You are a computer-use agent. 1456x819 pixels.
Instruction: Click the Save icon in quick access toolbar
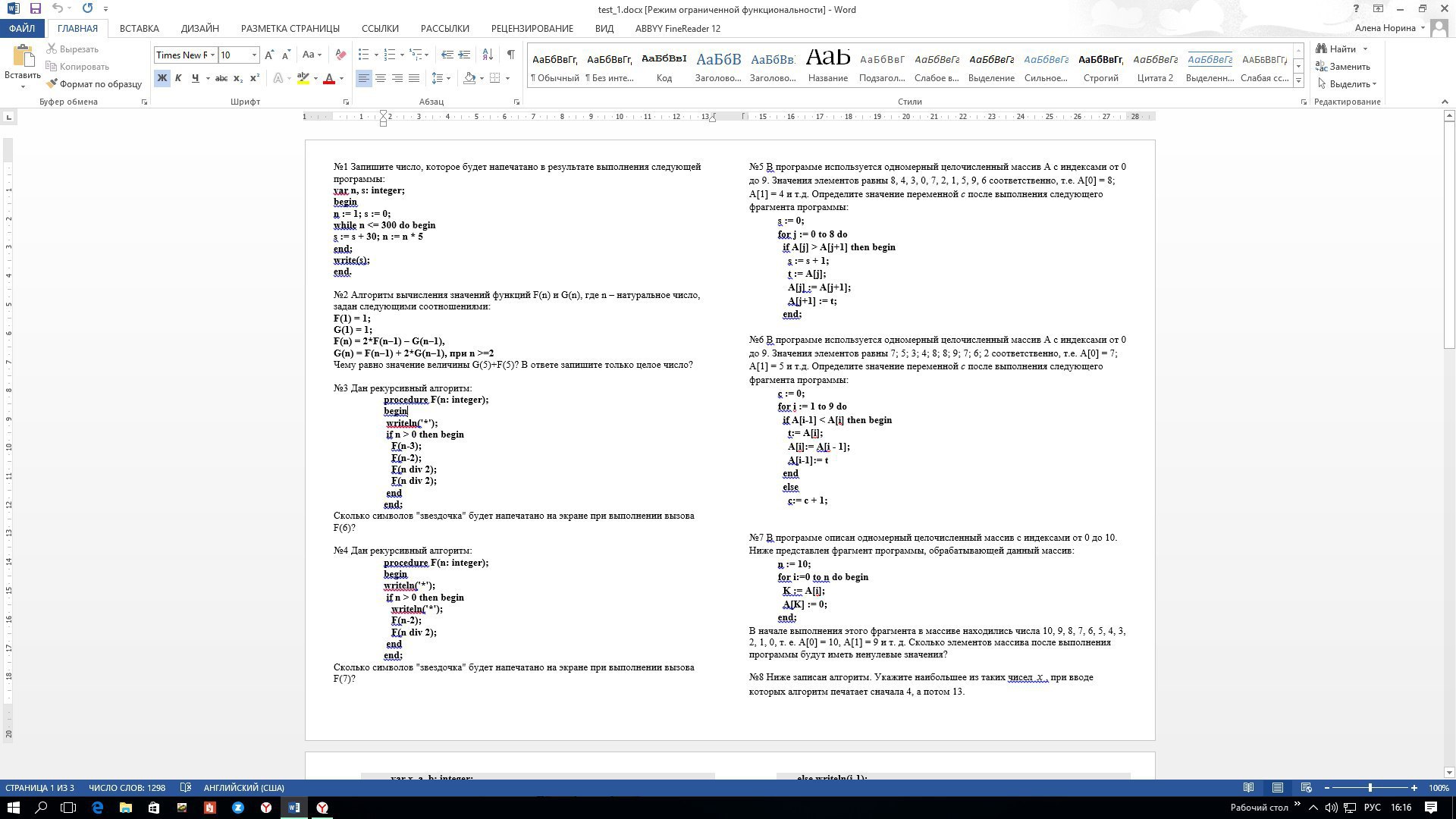coord(35,9)
